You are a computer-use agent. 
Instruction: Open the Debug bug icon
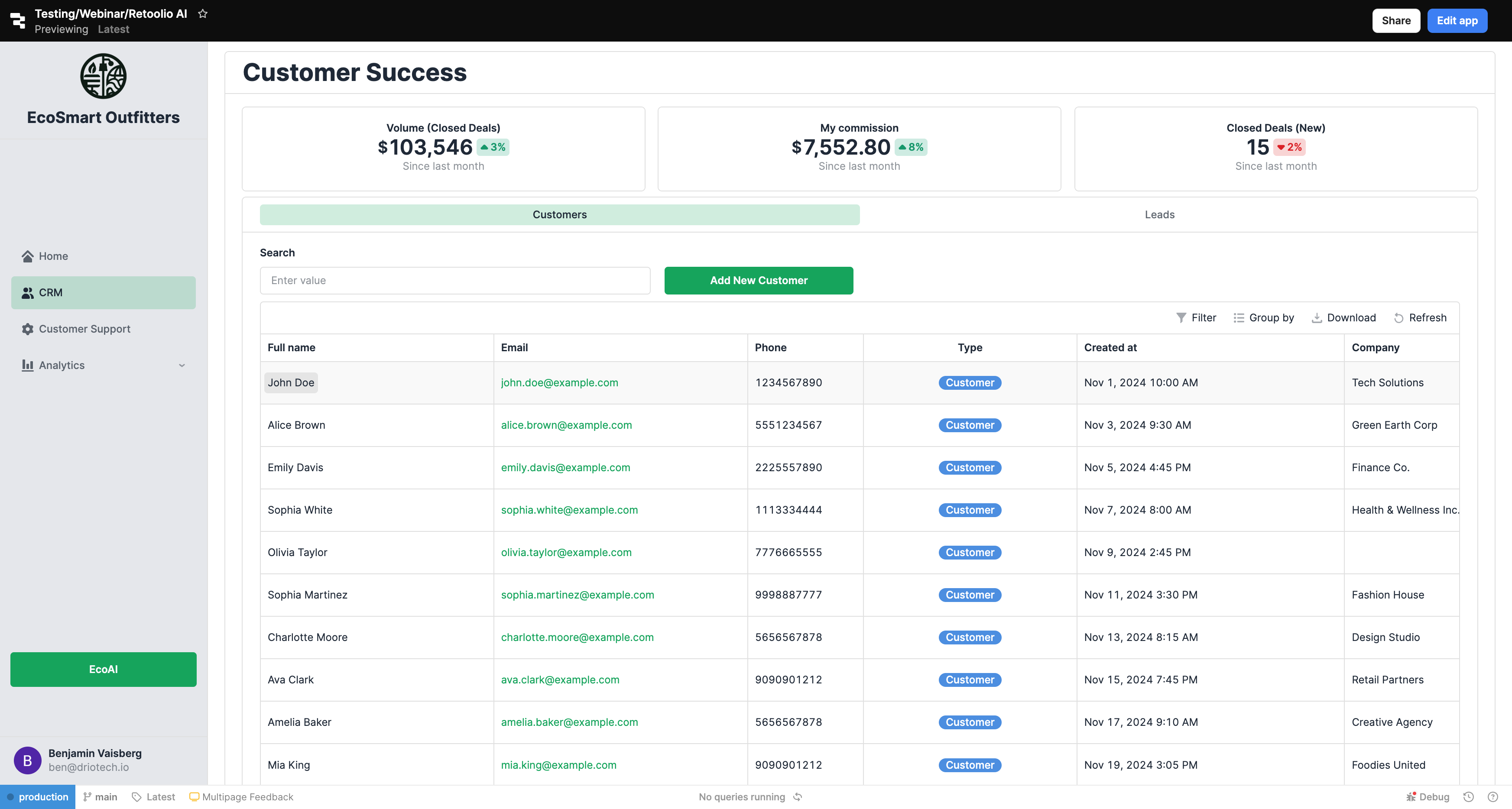(1411, 797)
